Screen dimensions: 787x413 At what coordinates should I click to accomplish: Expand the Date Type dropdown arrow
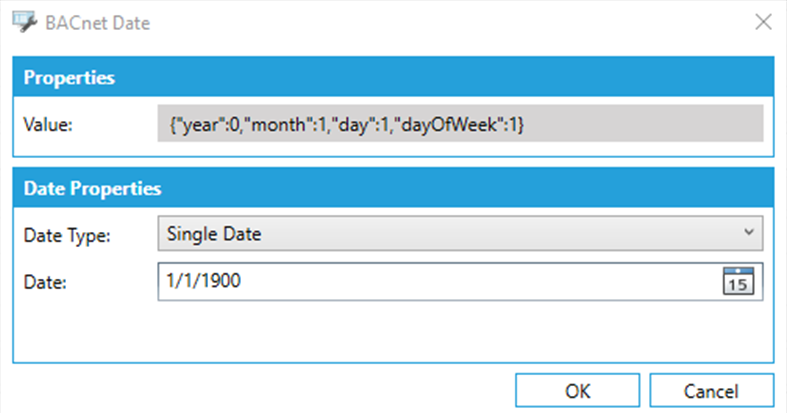coord(749,232)
